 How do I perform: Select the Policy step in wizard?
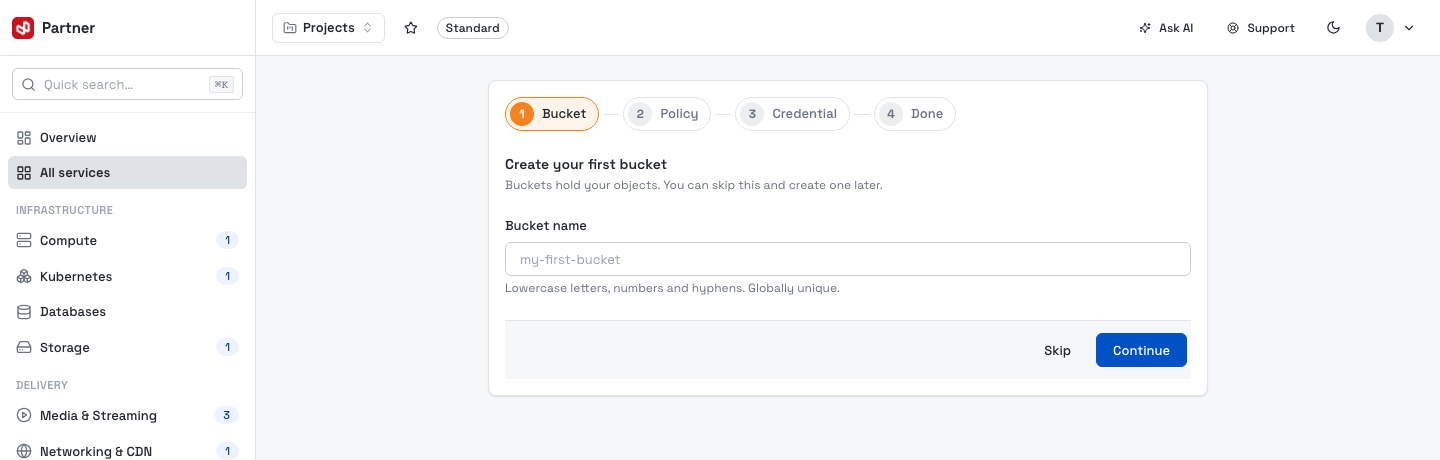pos(667,114)
